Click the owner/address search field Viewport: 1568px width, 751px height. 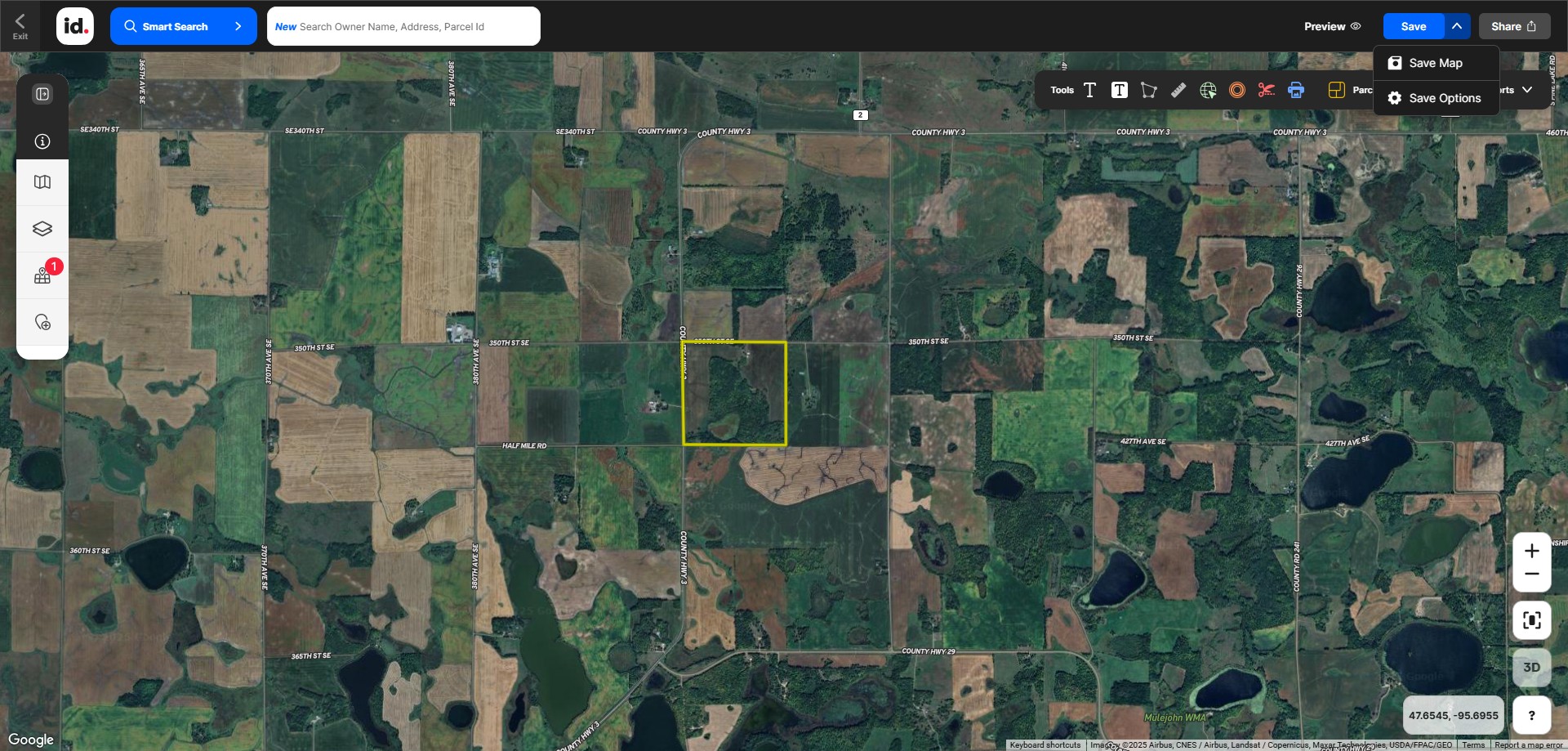403,26
